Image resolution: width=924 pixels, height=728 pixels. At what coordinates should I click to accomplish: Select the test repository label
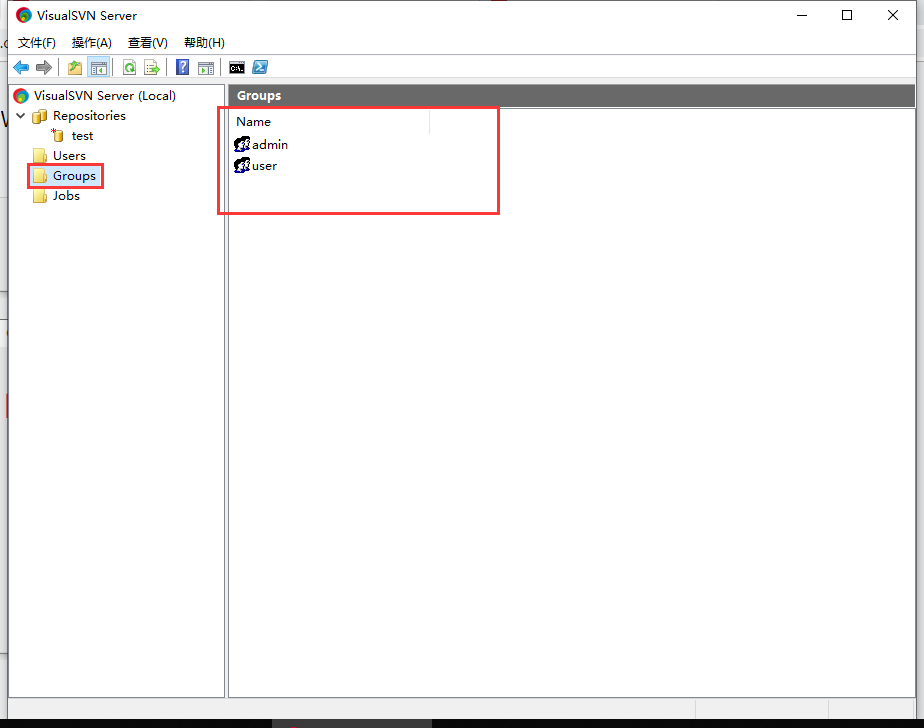pos(82,136)
